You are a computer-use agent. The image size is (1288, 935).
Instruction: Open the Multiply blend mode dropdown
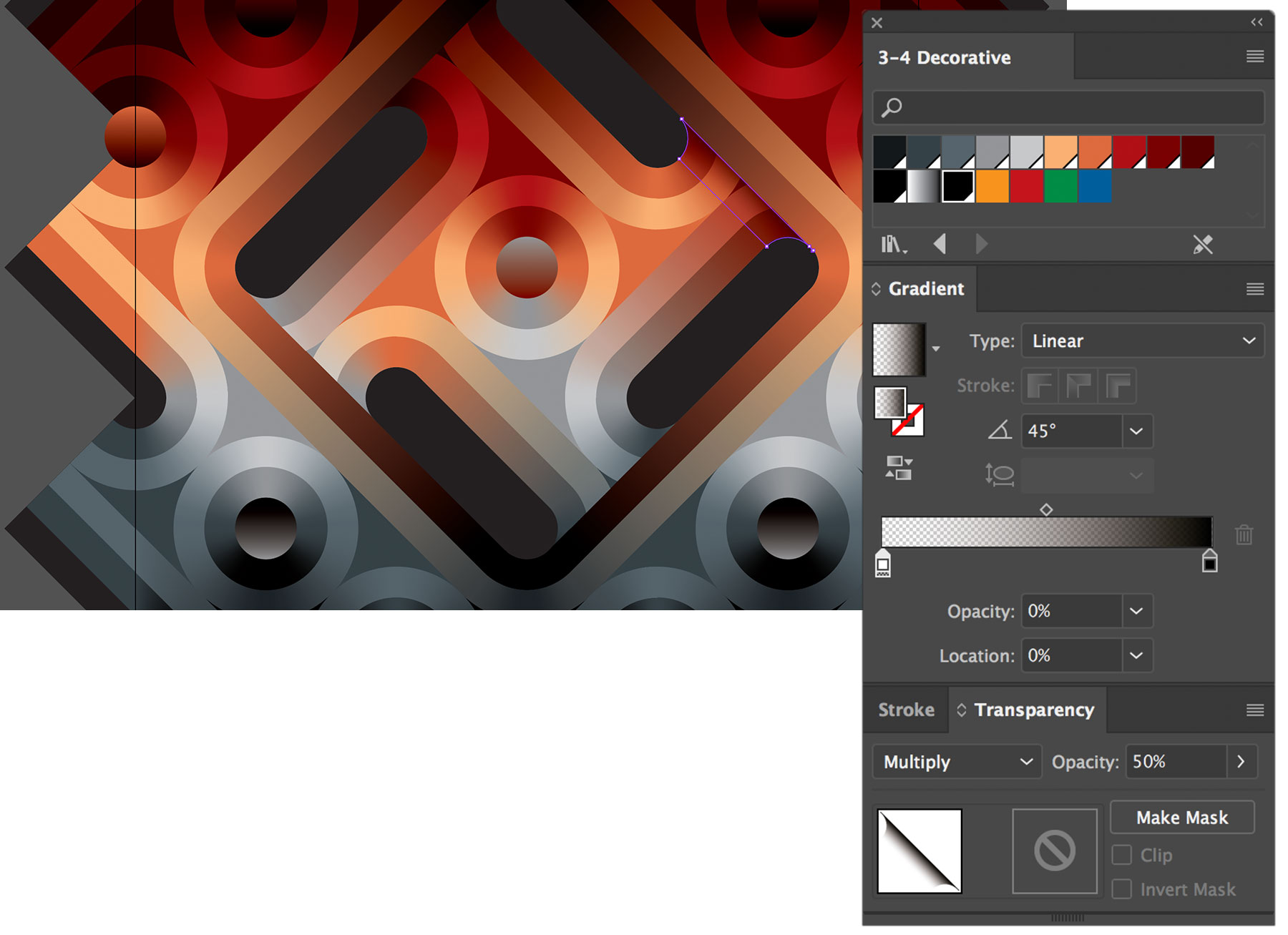click(955, 761)
